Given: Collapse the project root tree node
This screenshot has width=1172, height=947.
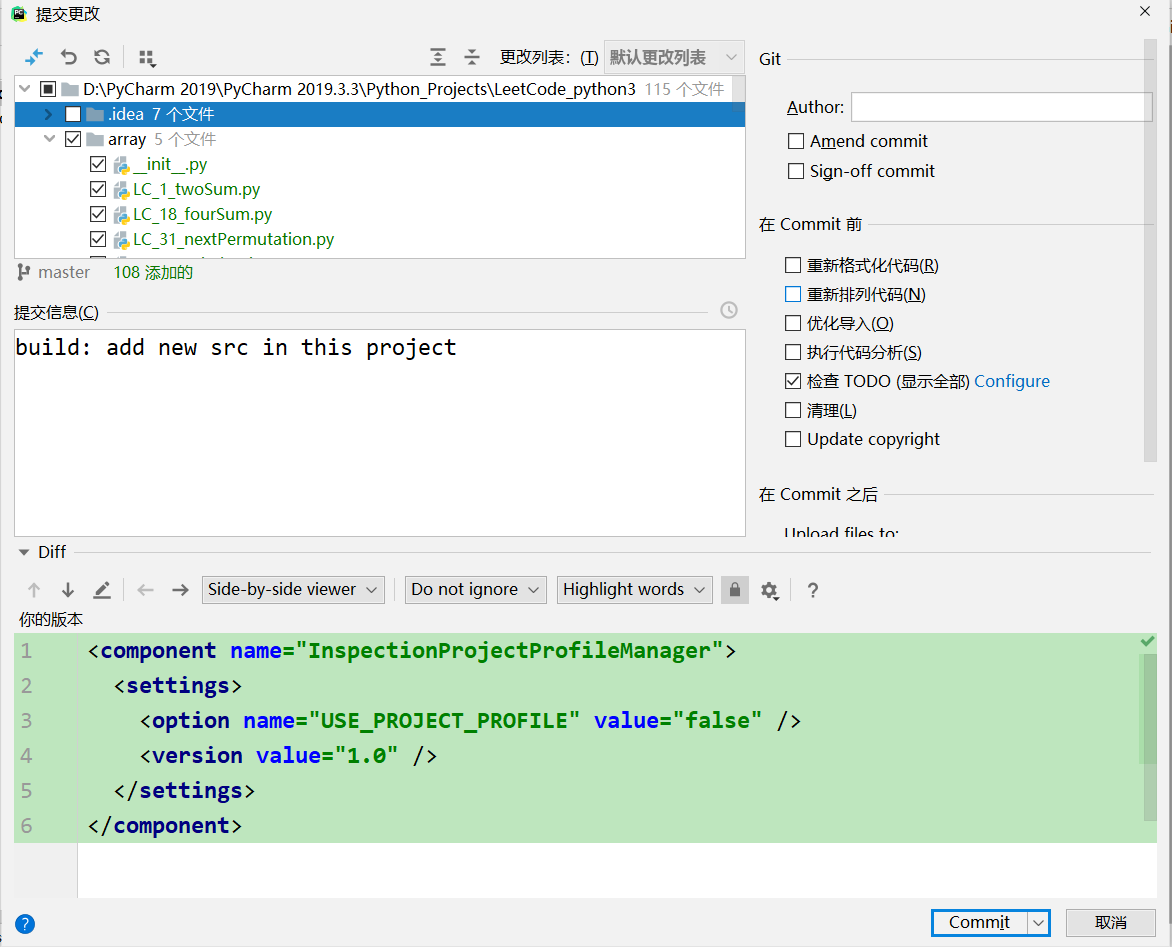Looking at the screenshot, I should click(x=25, y=89).
